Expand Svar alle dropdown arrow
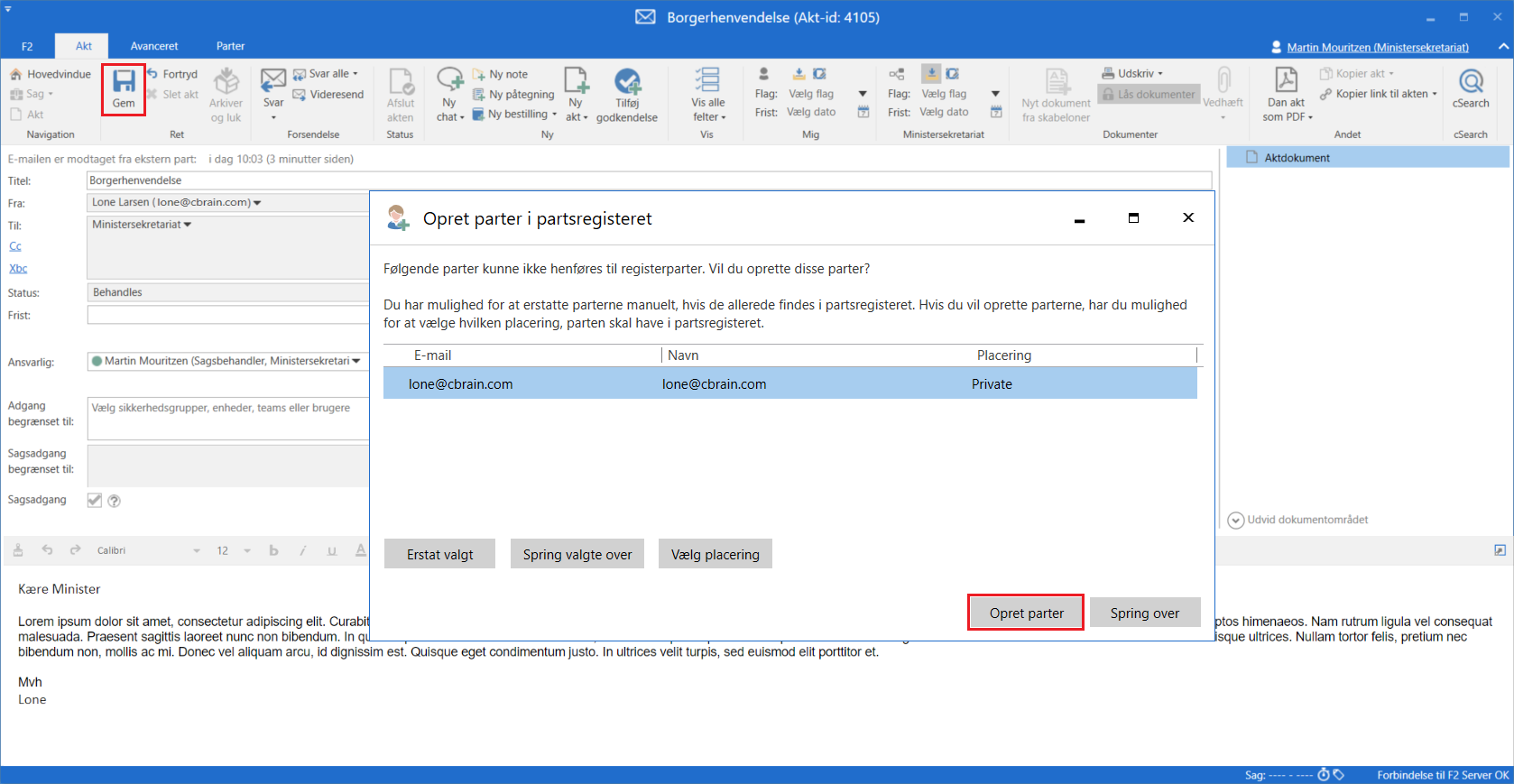The width and height of the screenshot is (1514, 784). tap(355, 74)
